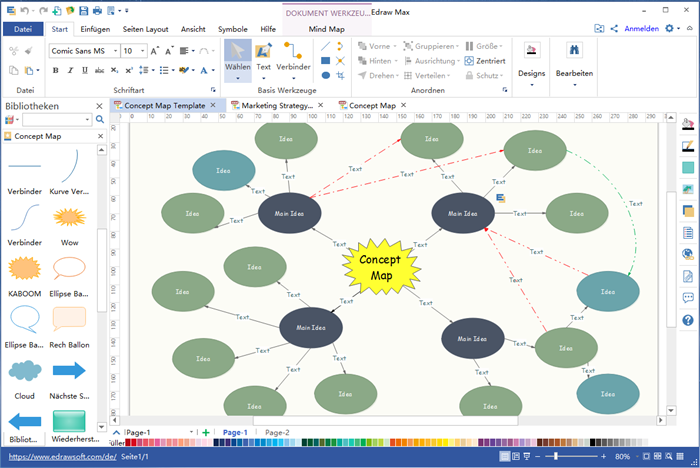Toggle italic text formatting
Image resolution: width=700 pixels, height=468 pixels.
click(70, 70)
